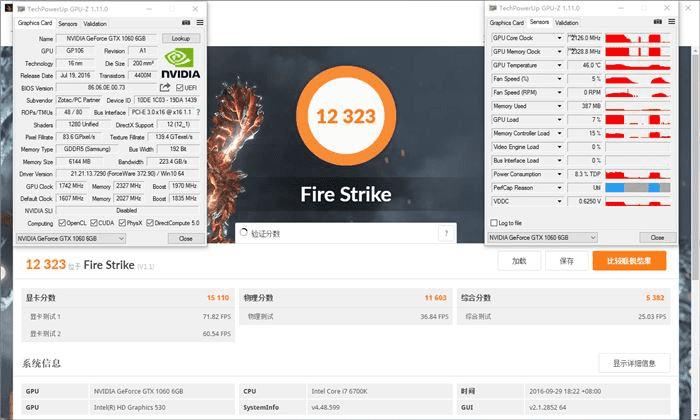Click the PerfCap Reason blue and gray bar
The height and width of the screenshot is (420, 700).
tap(638, 188)
